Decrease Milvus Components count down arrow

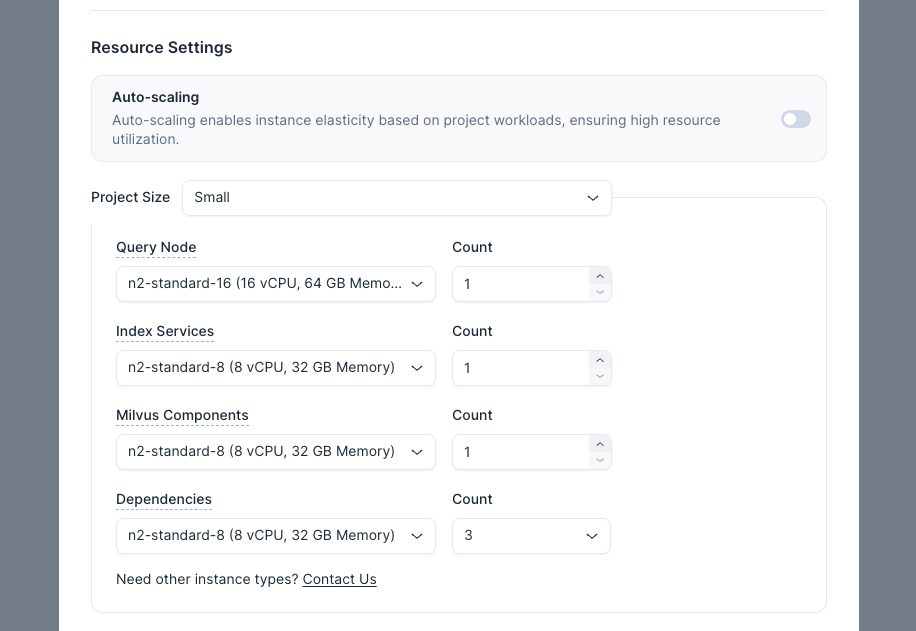600,460
